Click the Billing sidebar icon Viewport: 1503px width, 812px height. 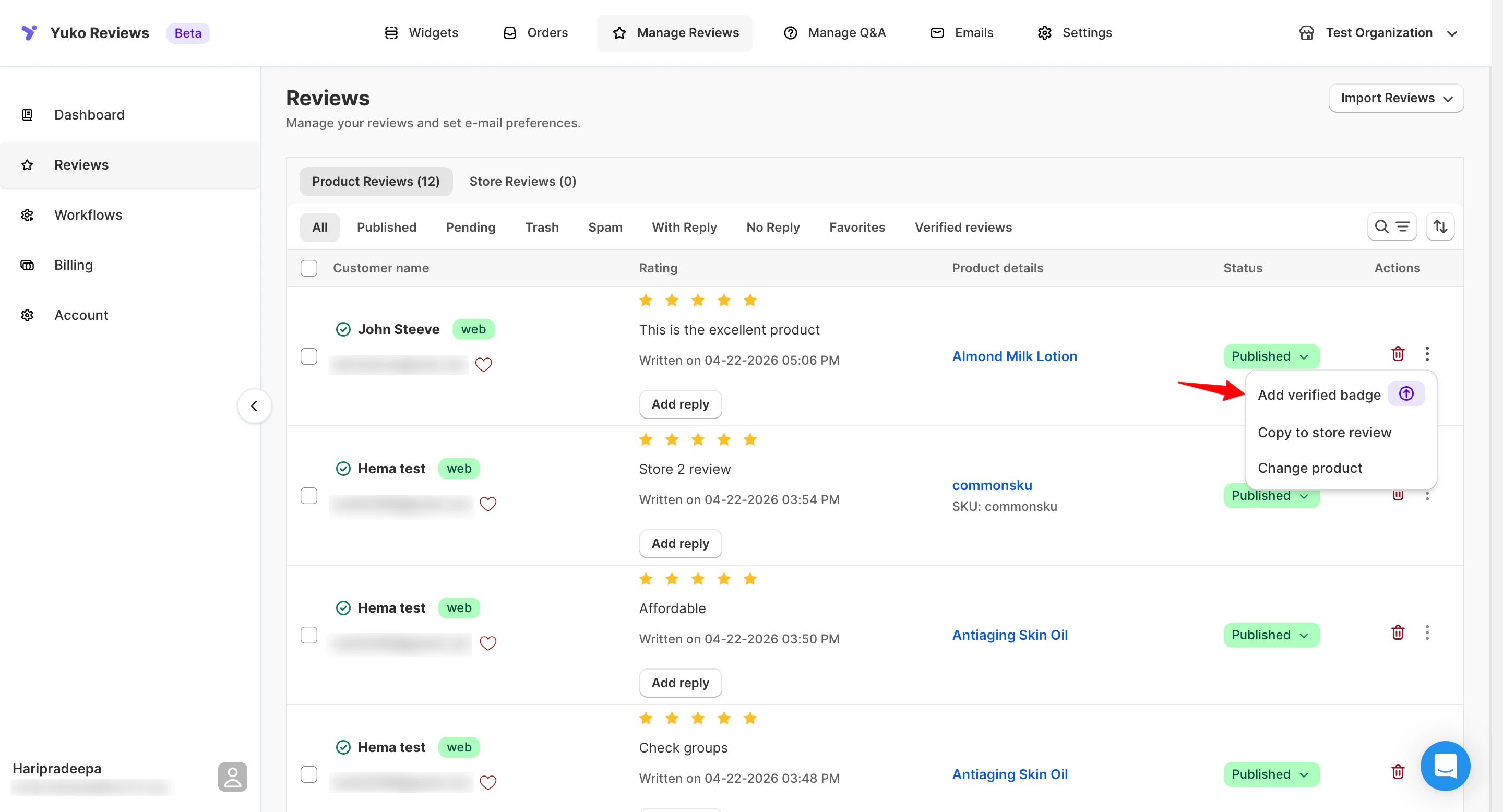coord(28,266)
